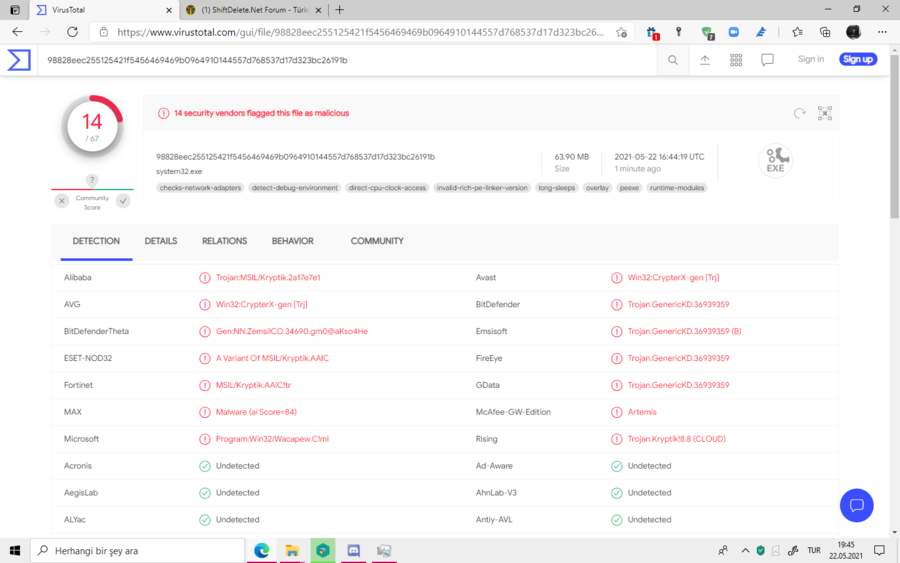The height and width of the screenshot is (563, 900).
Task: Switch to the BEHAVIOR tab
Action: click(x=293, y=241)
